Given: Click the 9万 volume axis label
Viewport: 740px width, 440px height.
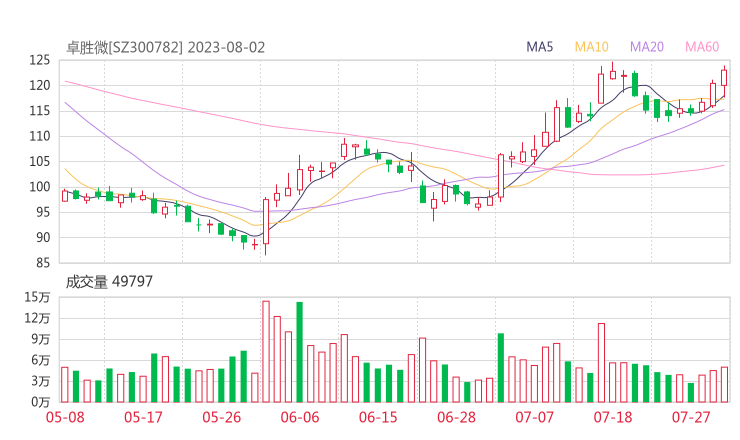Looking at the screenshot, I should 41,339.
